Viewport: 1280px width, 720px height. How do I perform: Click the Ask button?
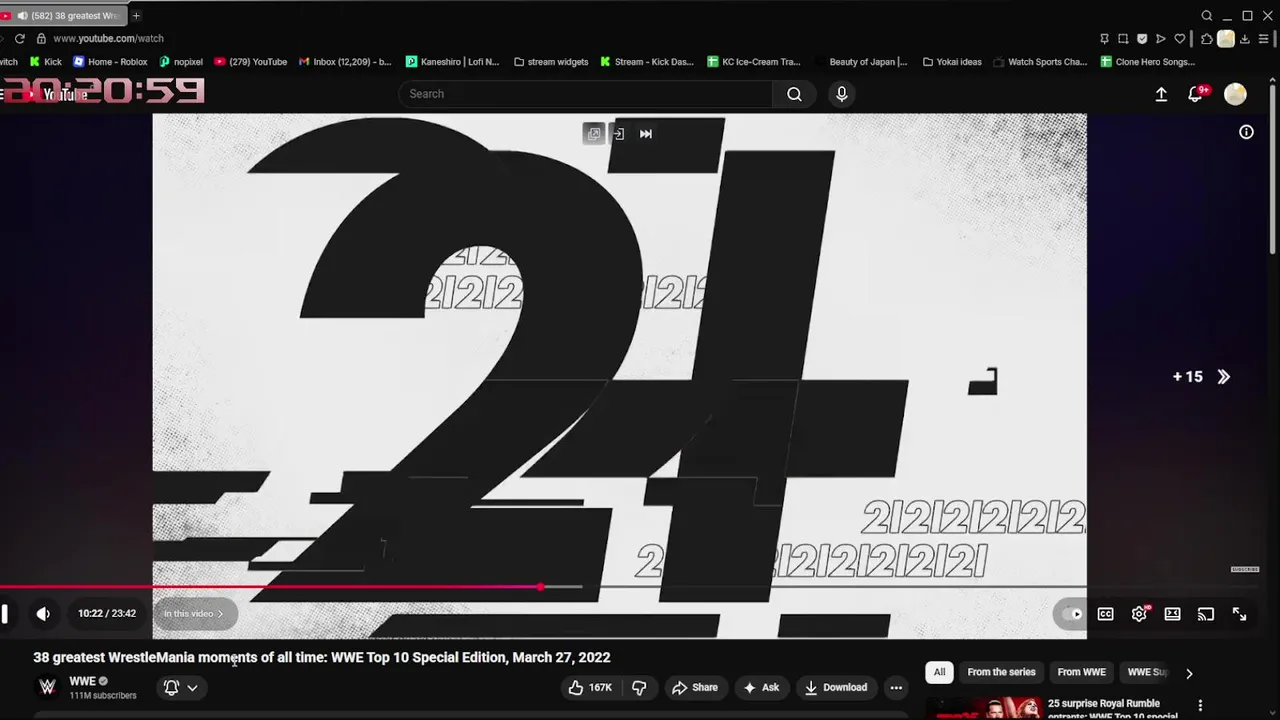pos(761,688)
